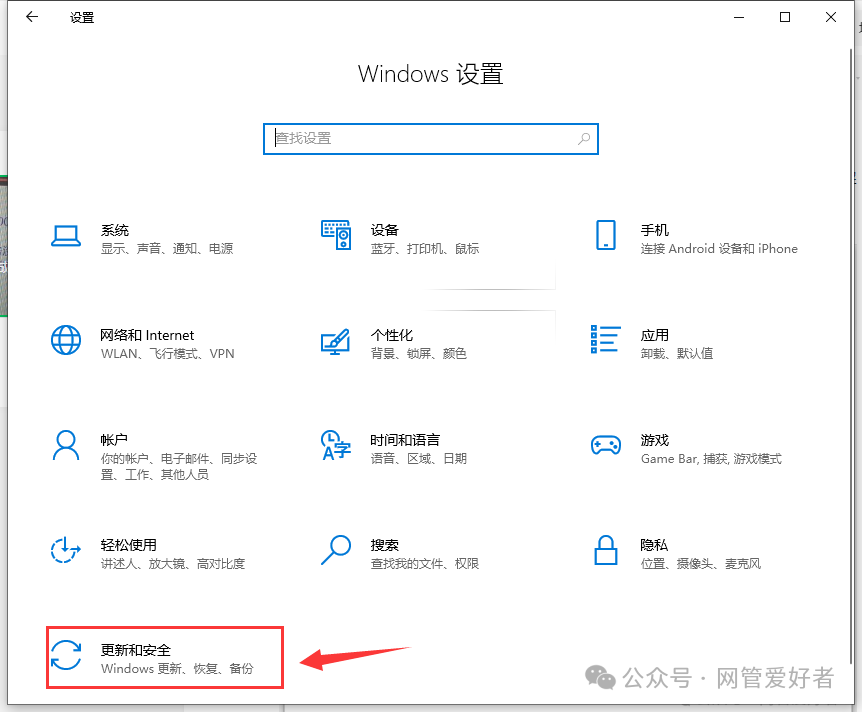862x712 pixels.
Task: Click the 帐户 title text
Action: pyautogui.click(x=114, y=440)
